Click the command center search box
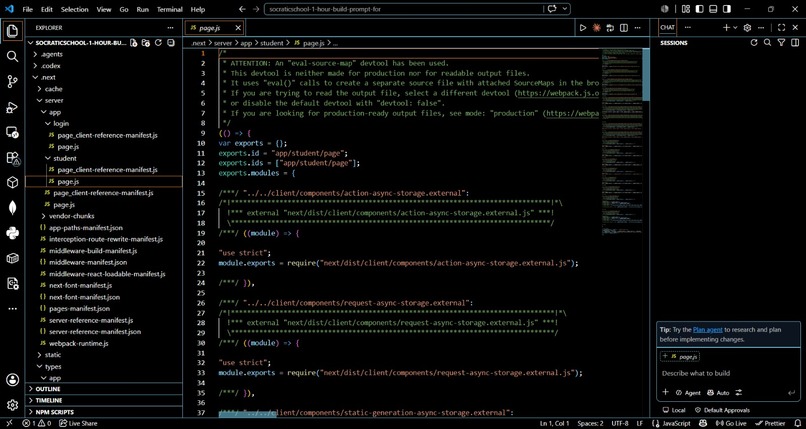Image resolution: width=806 pixels, height=429 pixels. (x=404, y=9)
